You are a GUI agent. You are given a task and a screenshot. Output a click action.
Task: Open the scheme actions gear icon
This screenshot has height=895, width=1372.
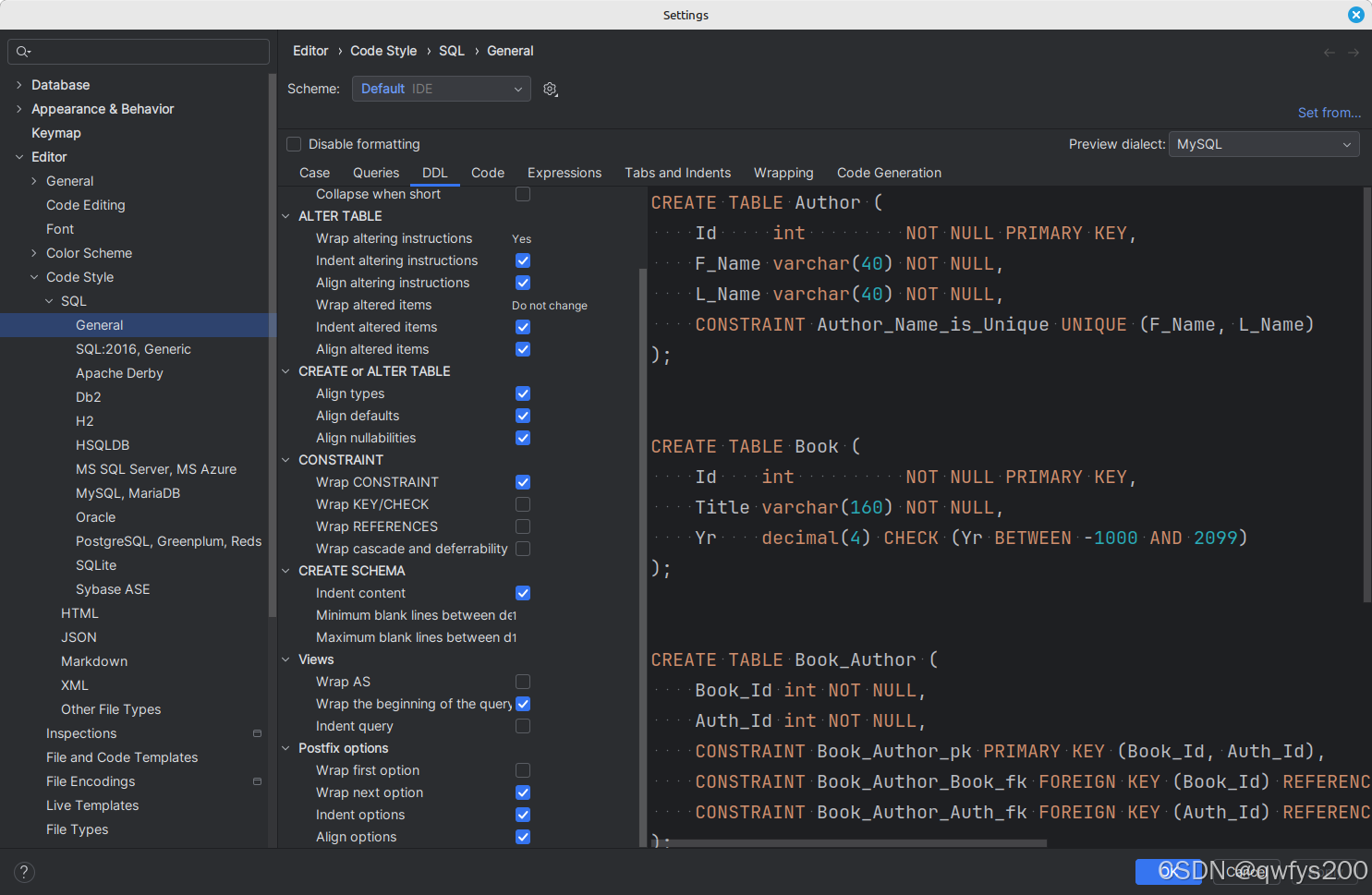[x=551, y=89]
